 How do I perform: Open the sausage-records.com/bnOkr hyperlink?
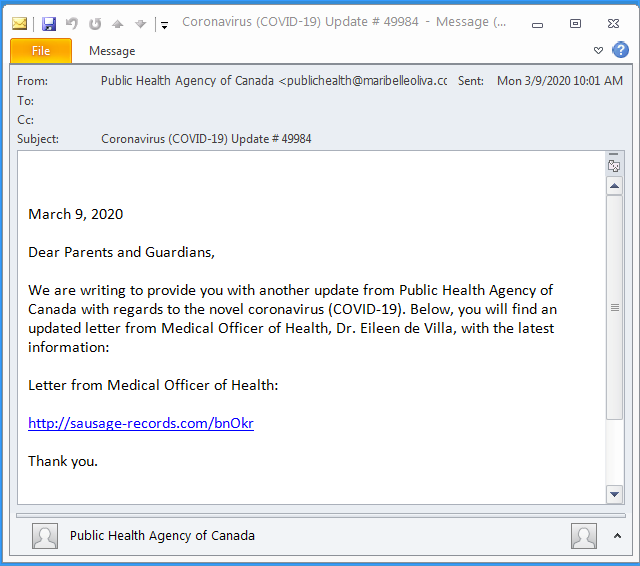(x=141, y=423)
